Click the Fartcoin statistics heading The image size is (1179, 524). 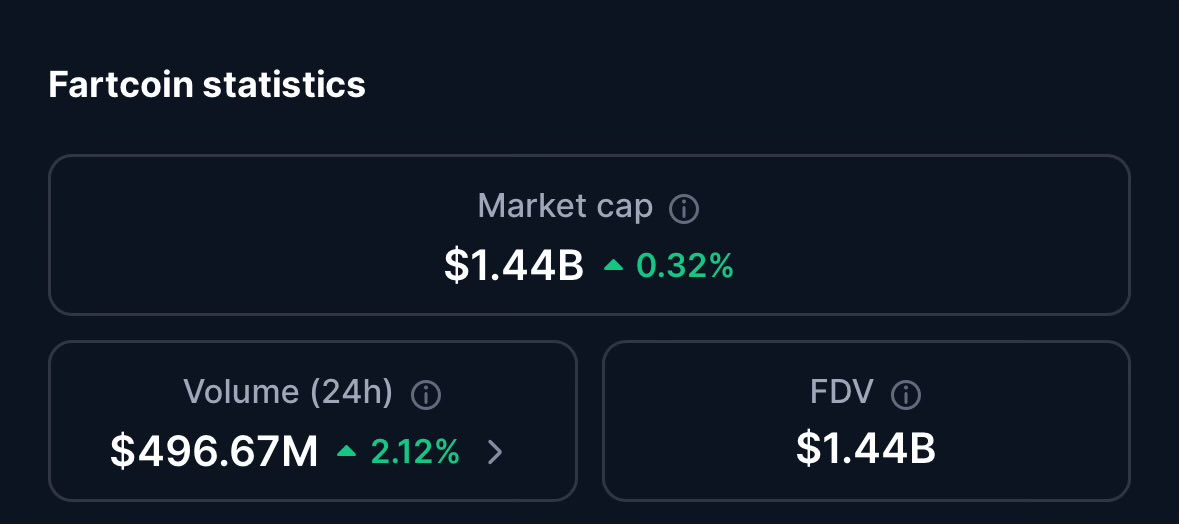[x=207, y=84]
